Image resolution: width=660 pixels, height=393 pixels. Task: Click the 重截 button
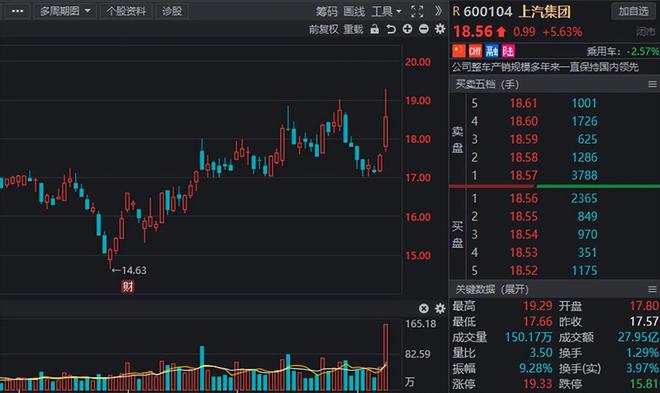tap(353, 29)
